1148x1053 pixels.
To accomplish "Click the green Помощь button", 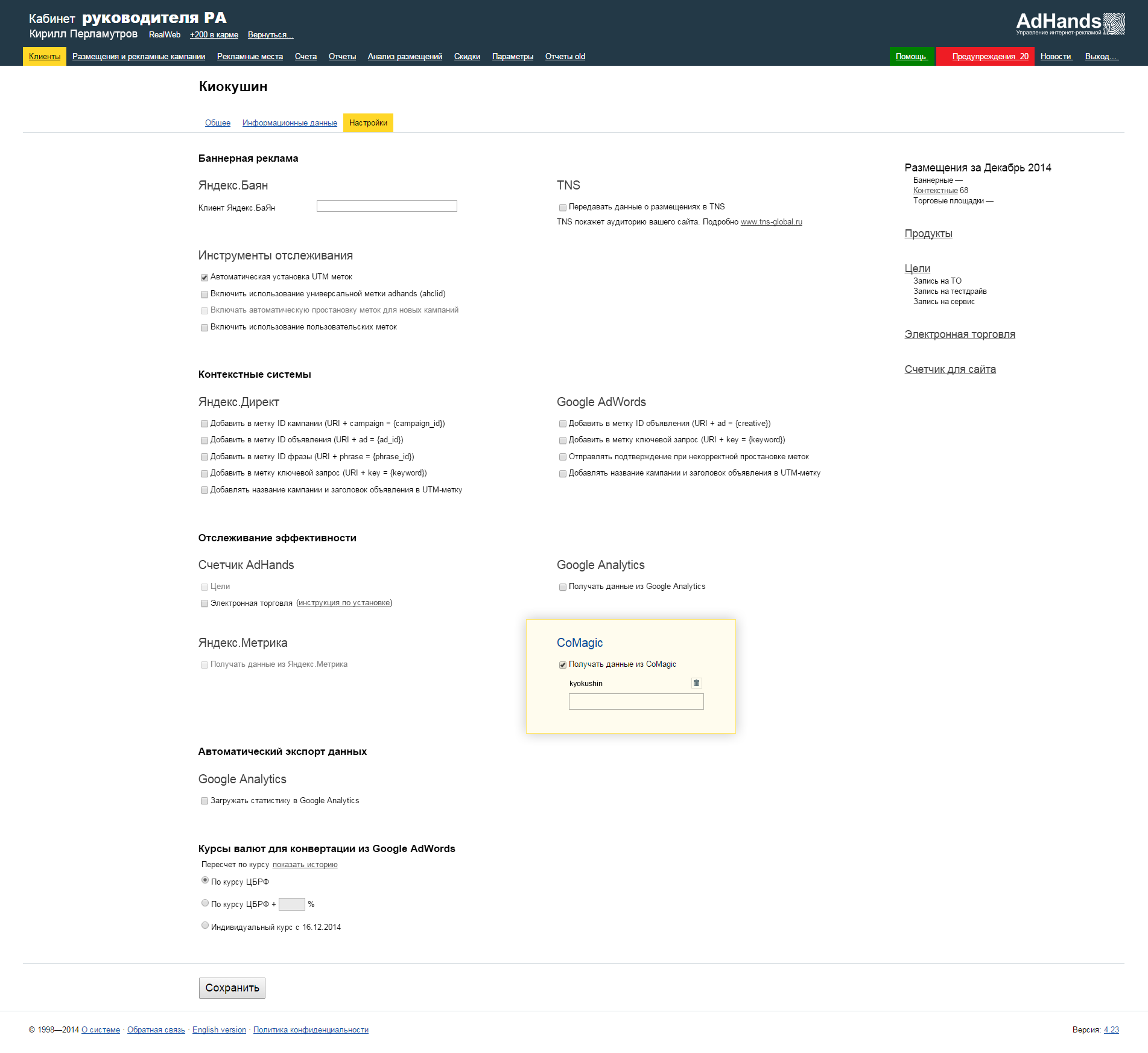I will 911,57.
